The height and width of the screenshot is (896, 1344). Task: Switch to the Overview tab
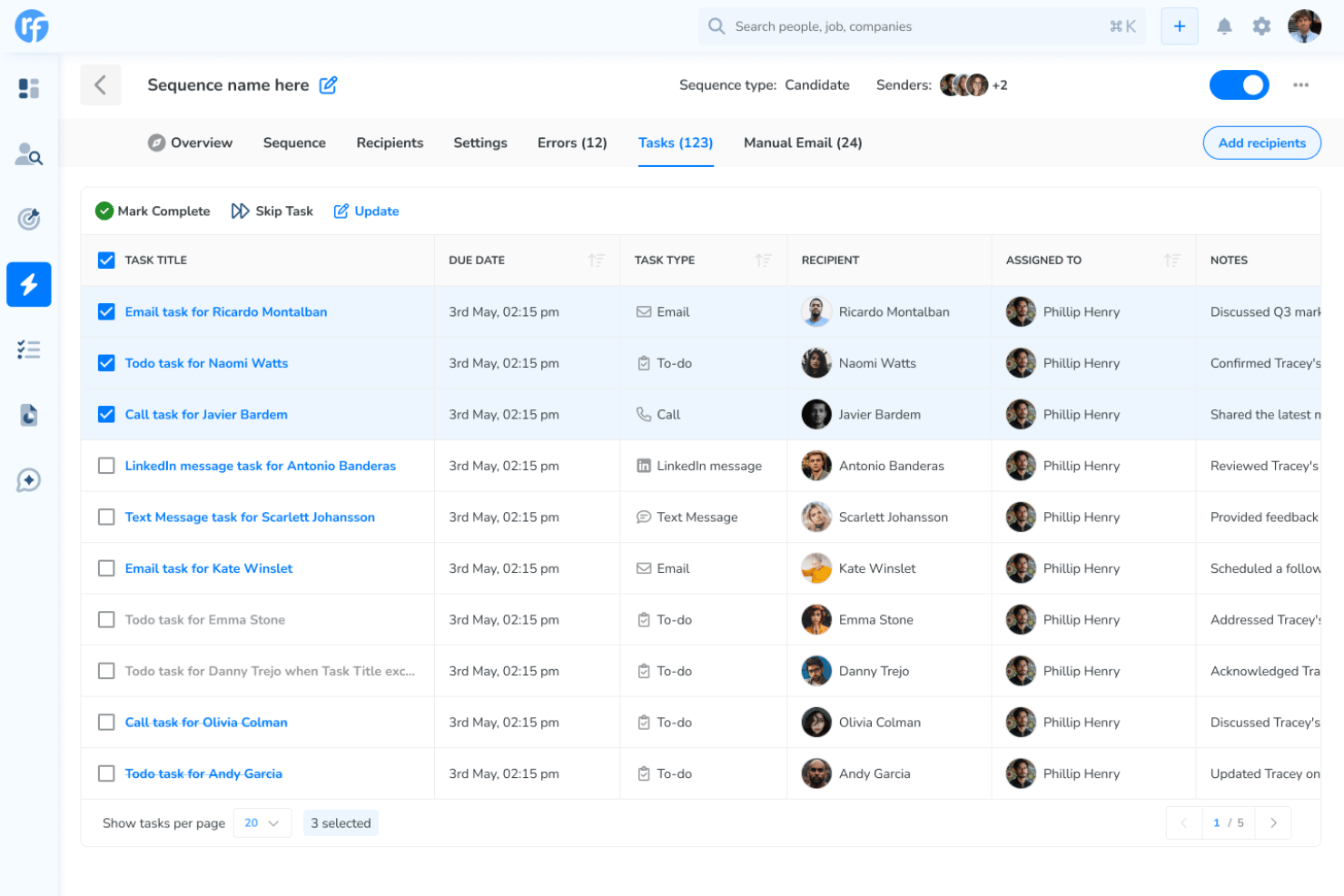191,143
